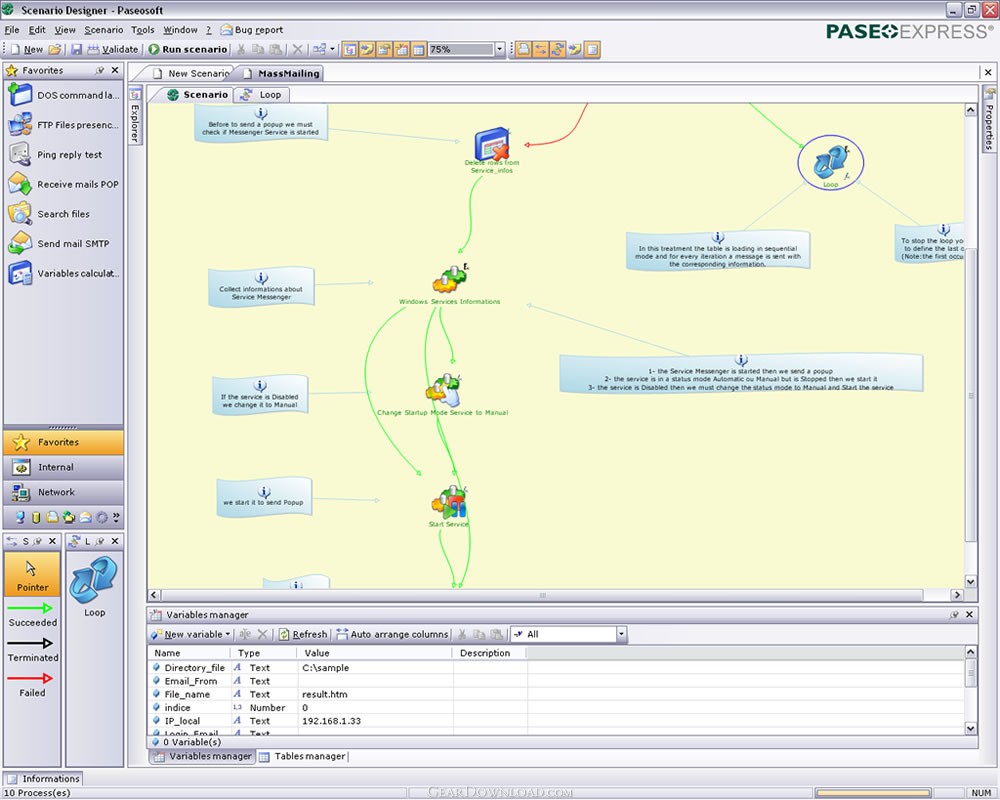Click the orange view toggle left of zoom box

pos(418,49)
